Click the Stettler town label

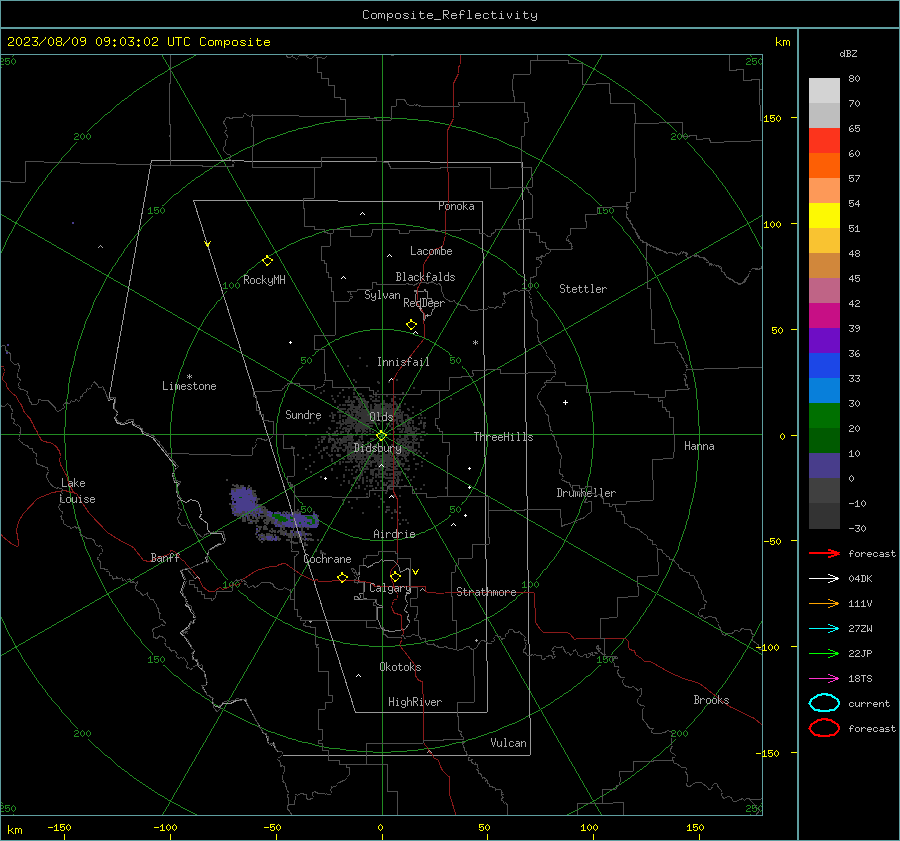[583, 289]
